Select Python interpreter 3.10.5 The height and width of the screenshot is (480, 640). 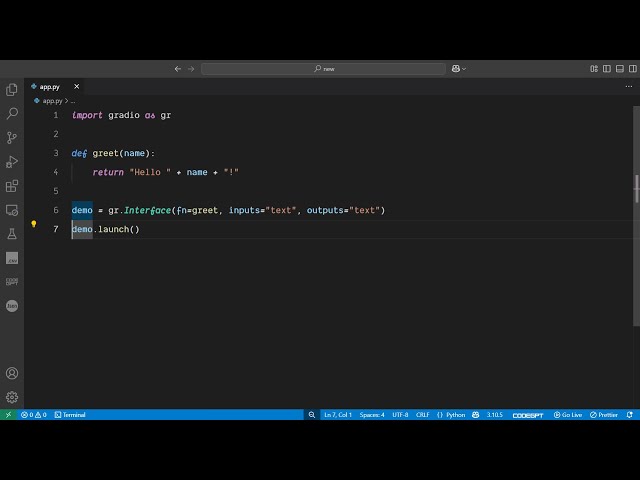coord(494,415)
